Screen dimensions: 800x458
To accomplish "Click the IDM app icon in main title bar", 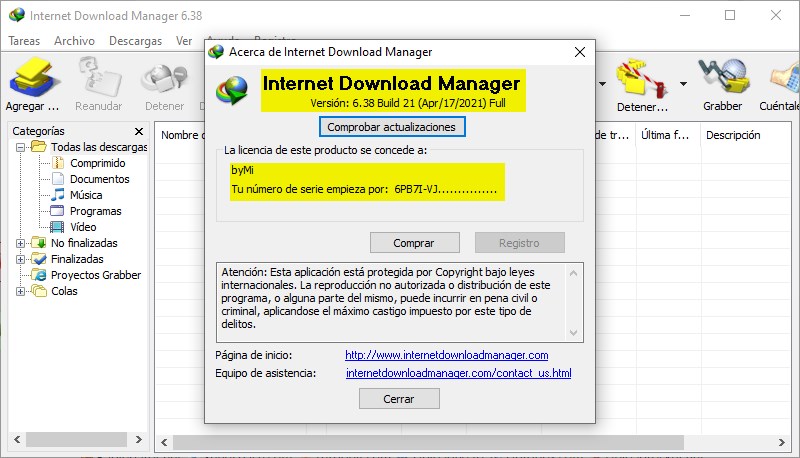I will [17, 15].
